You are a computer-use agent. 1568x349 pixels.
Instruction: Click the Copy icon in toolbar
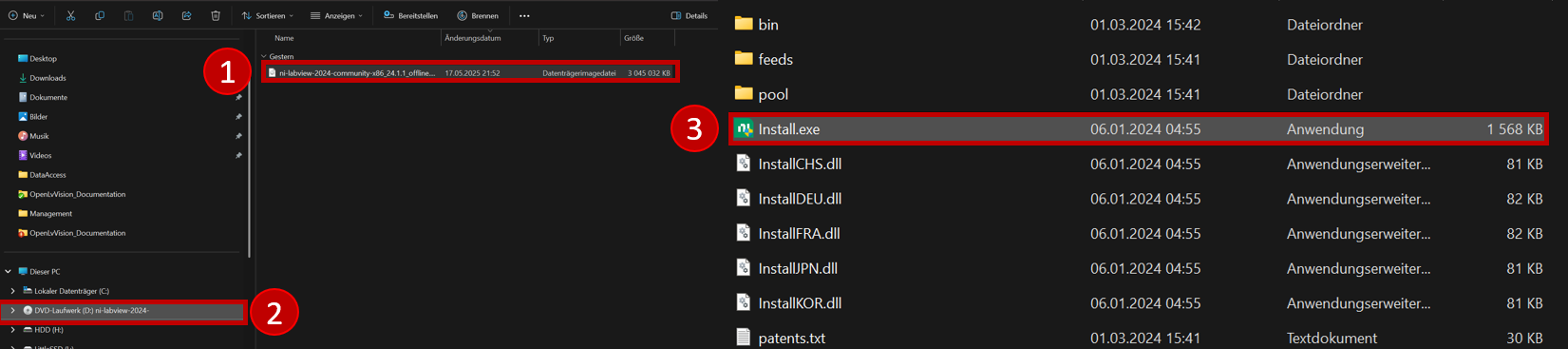99,15
